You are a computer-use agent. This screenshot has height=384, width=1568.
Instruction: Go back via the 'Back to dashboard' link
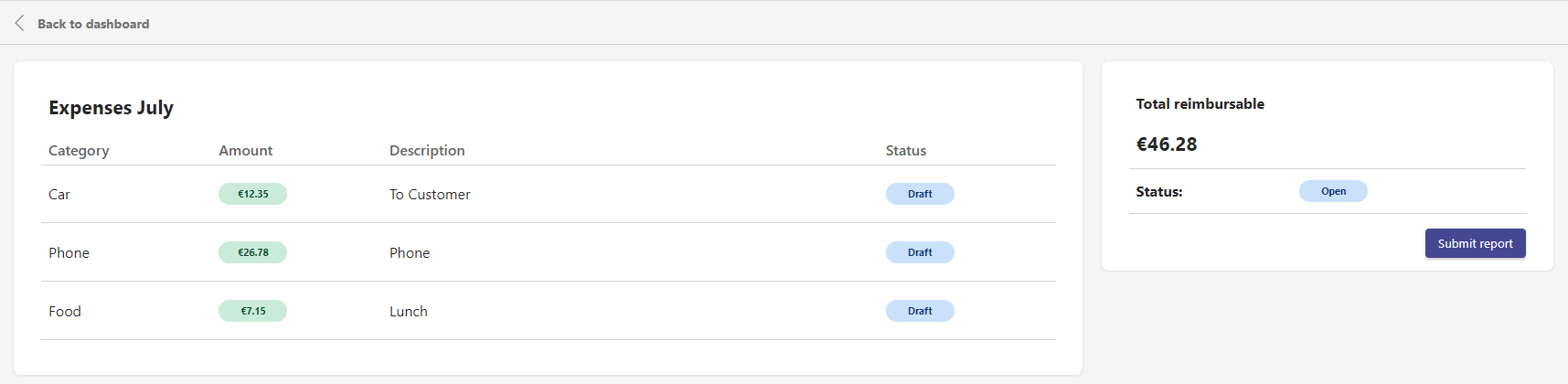(x=93, y=24)
